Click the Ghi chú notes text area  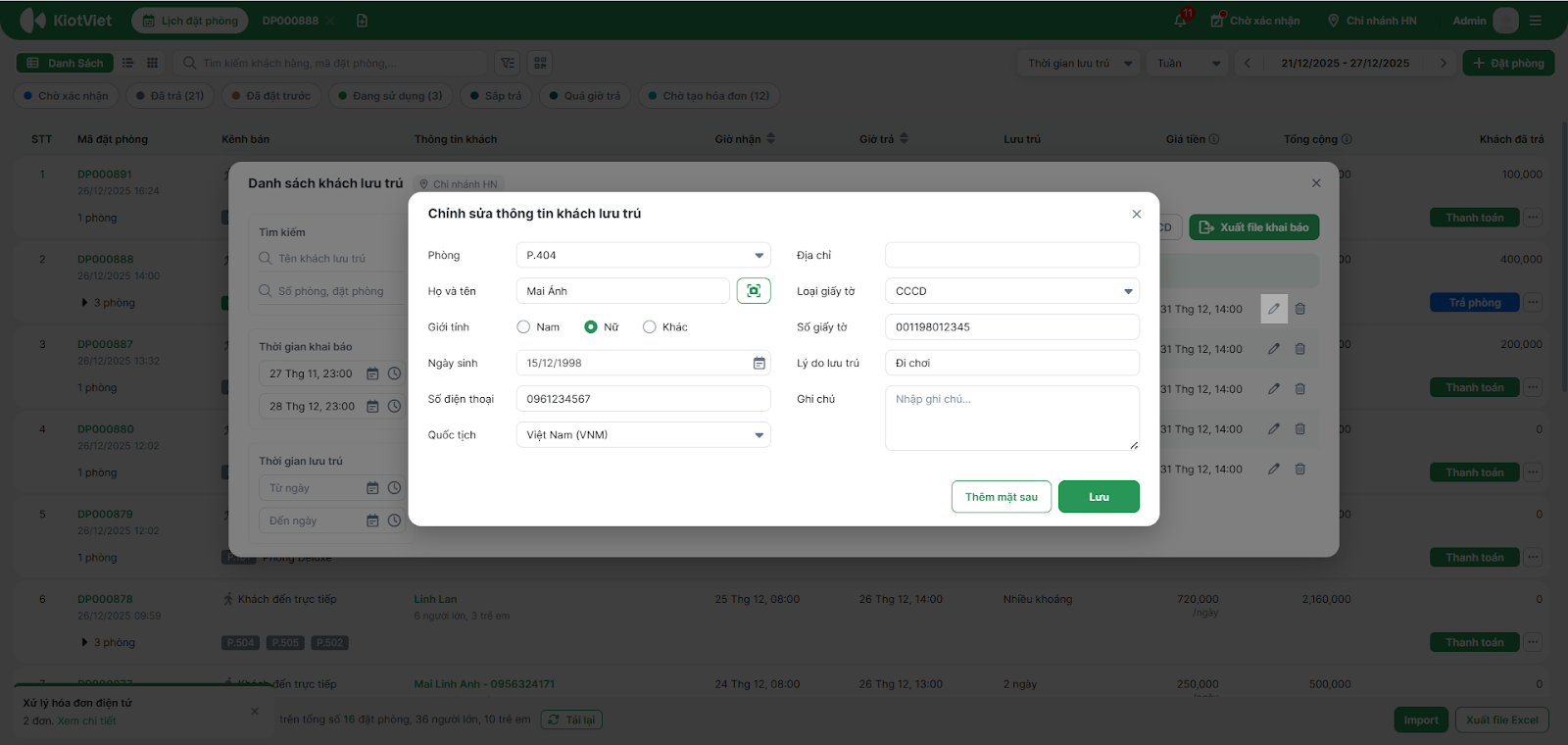coord(1011,418)
